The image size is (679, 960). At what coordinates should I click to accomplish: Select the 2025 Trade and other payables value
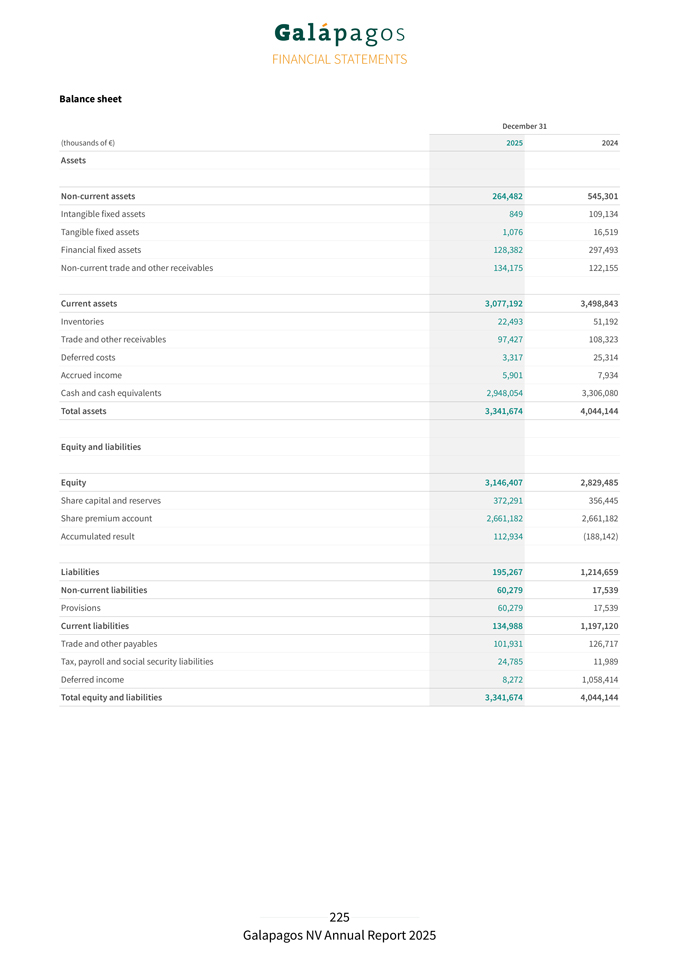(503, 643)
